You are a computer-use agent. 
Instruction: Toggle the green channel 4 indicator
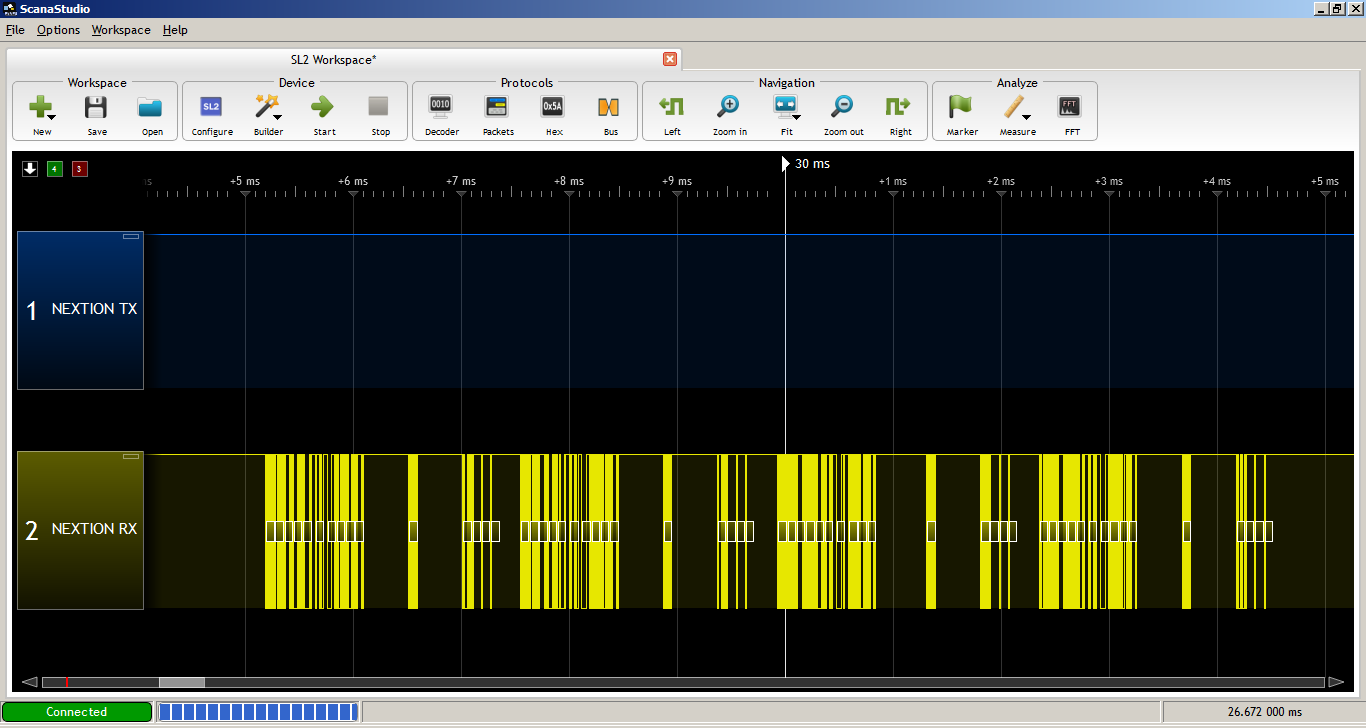tap(54, 169)
